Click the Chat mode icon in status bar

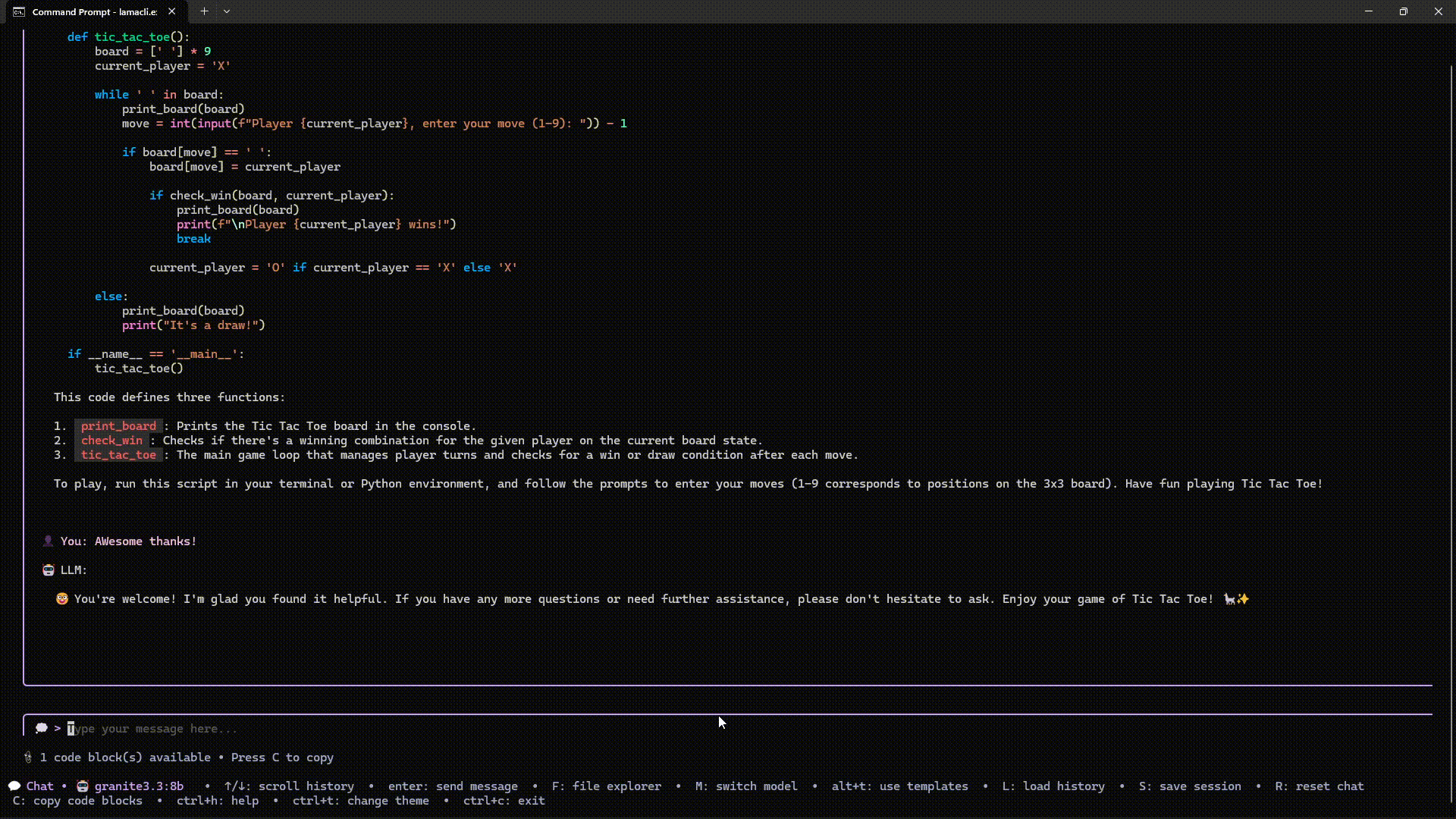pyautogui.click(x=14, y=786)
